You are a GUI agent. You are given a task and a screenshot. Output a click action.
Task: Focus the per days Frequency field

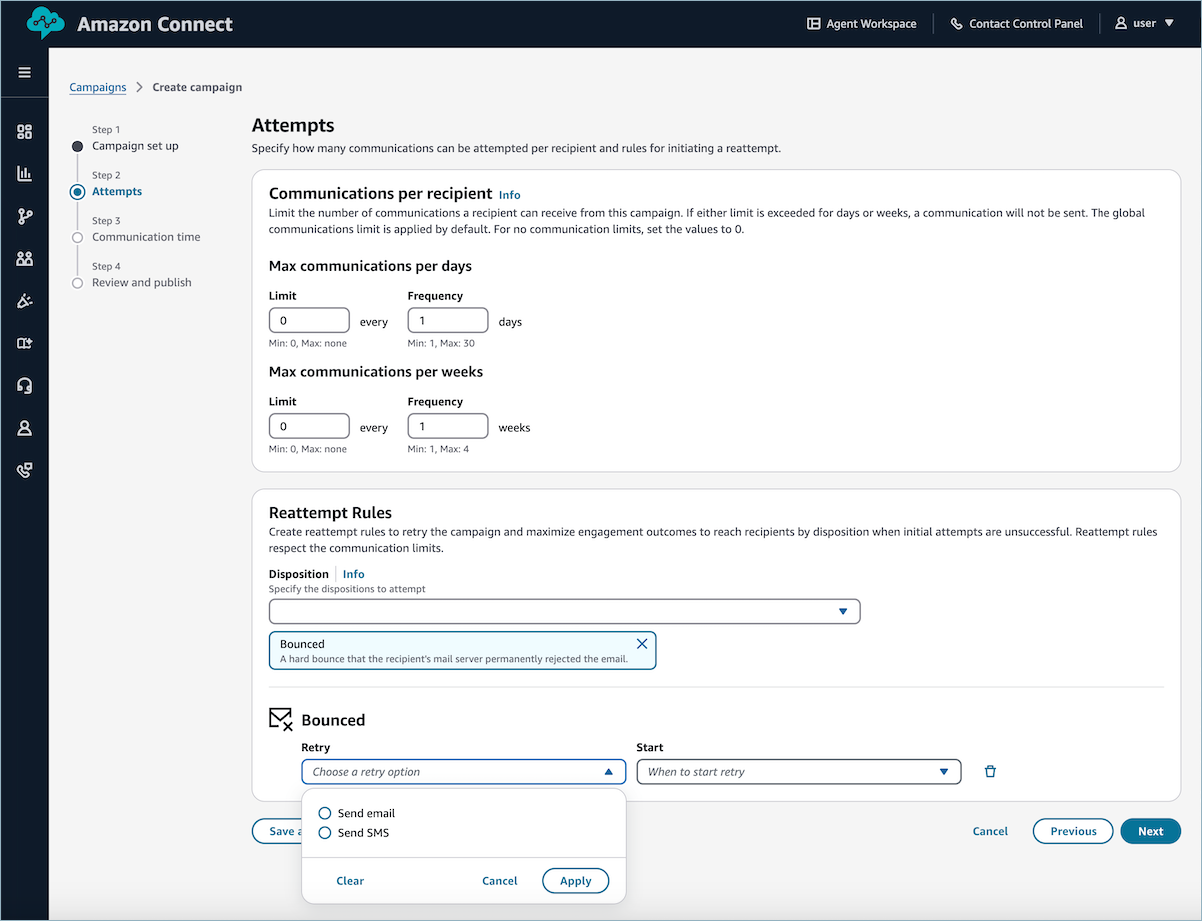pyautogui.click(x=448, y=321)
